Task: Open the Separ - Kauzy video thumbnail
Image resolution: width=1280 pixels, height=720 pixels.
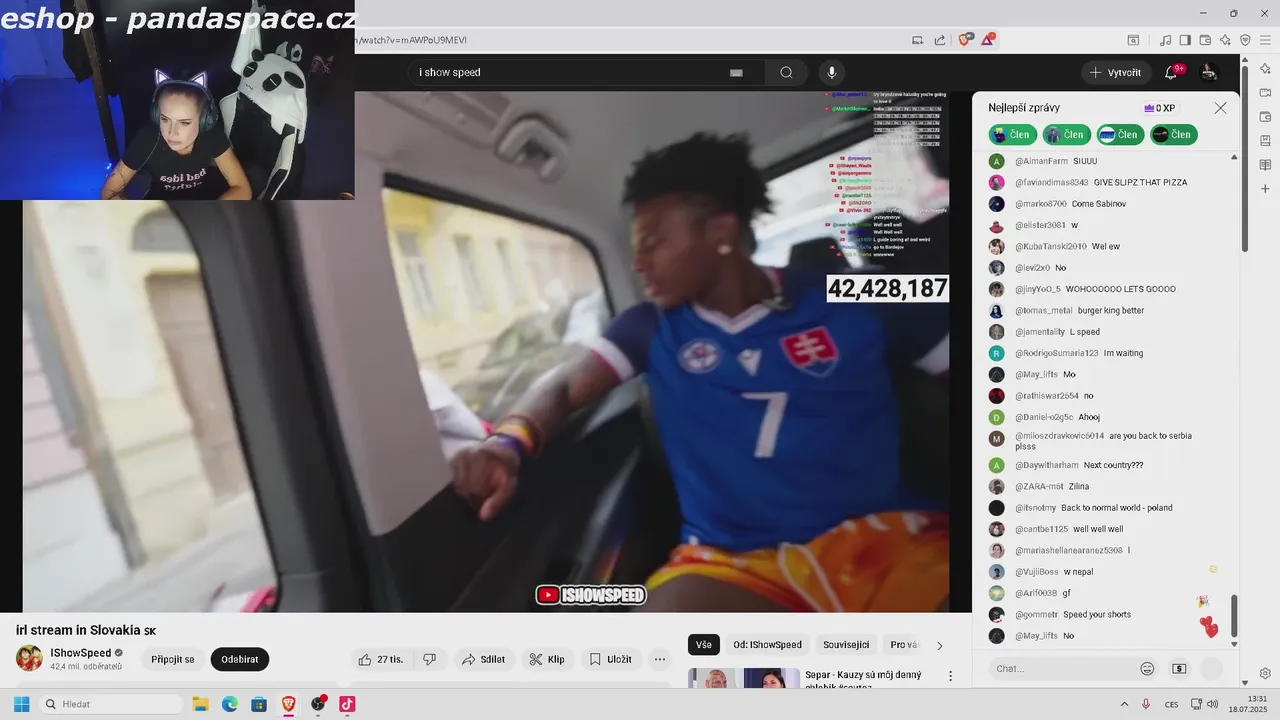Action: (744, 678)
